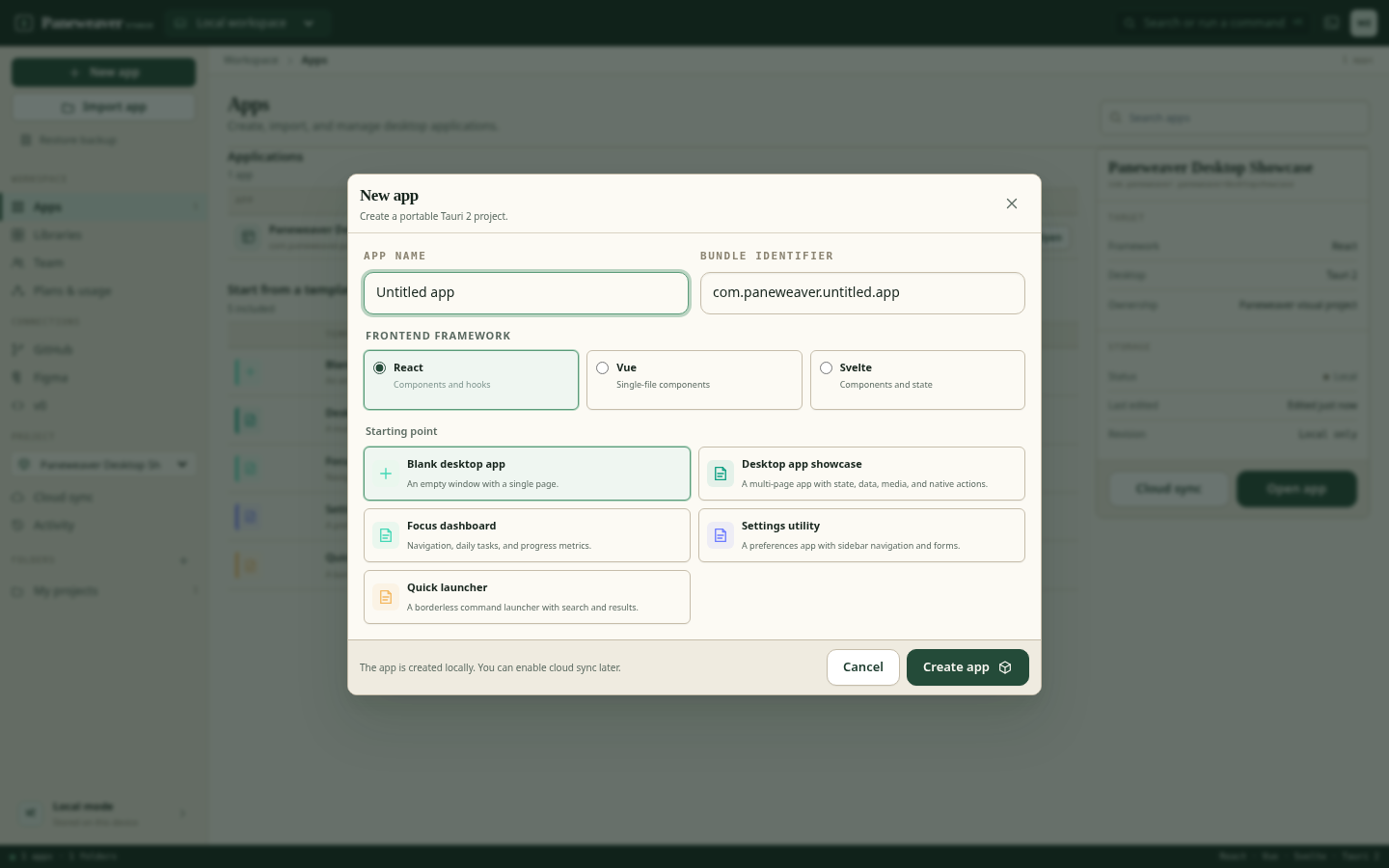Add a folder with the Folders plus icon
The width and height of the screenshot is (1389, 868).
pos(183,560)
